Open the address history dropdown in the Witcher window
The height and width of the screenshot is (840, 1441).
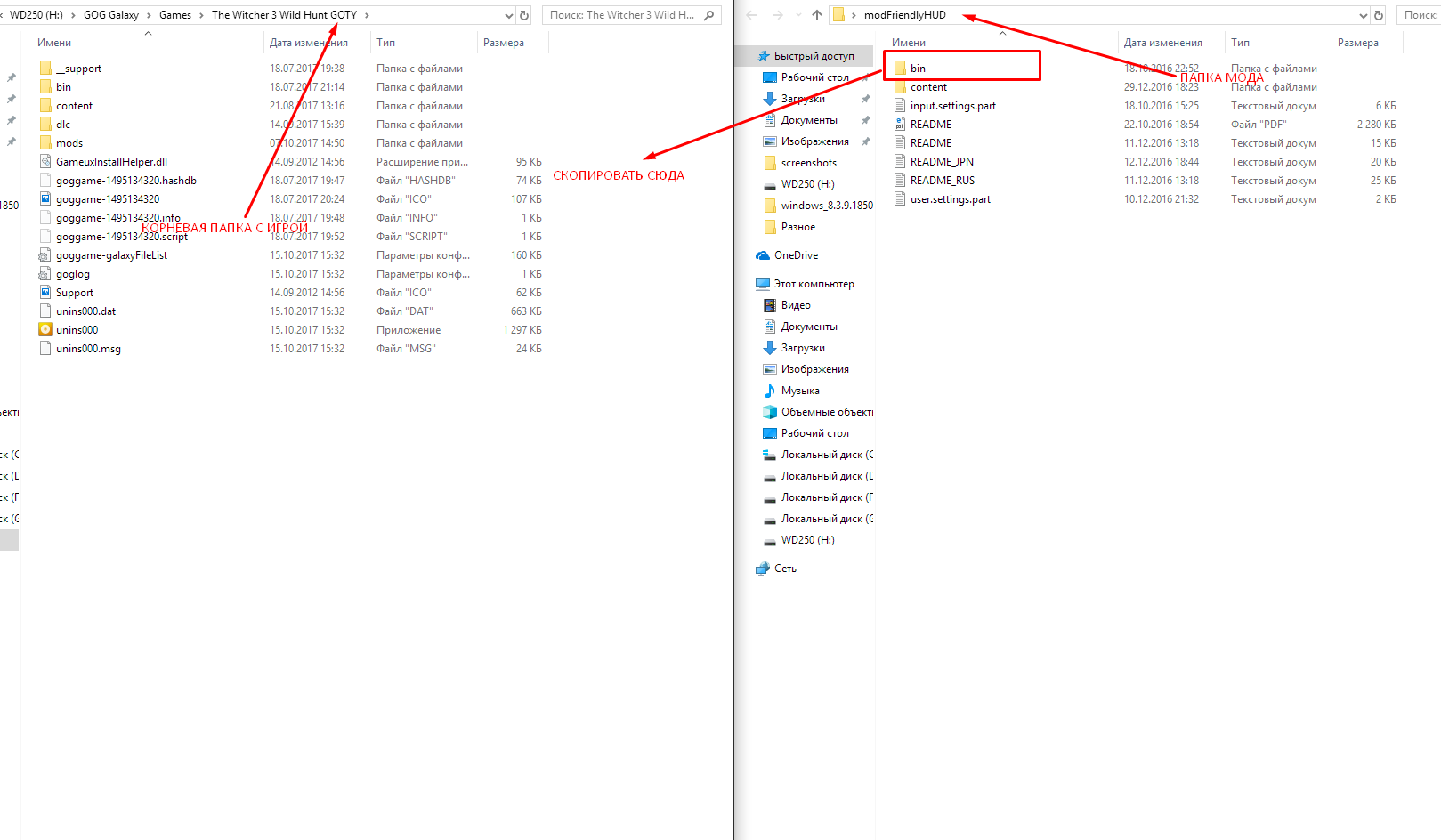(x=509, y=15)
